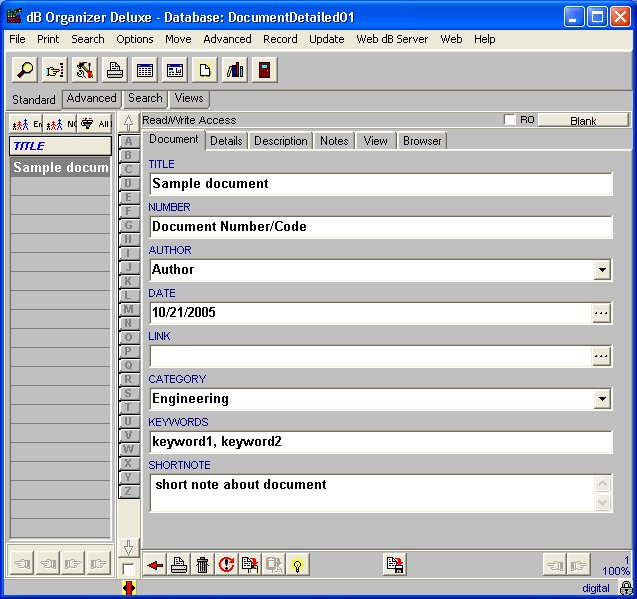
Task: Switch to the Description tab
Action: [x=280, y=141]
